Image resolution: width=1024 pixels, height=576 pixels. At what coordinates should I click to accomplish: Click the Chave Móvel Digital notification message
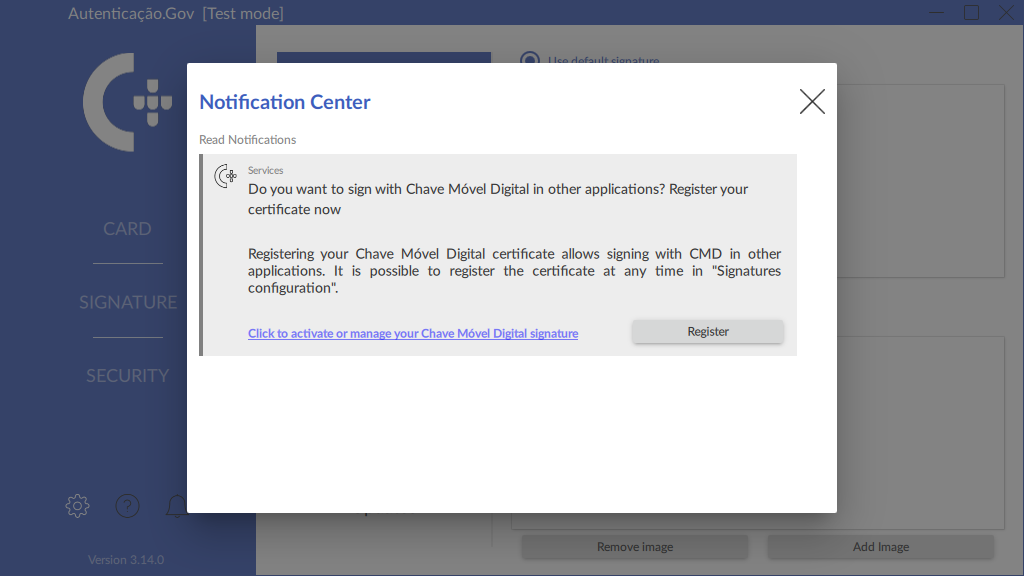click(x=498, y=198)
